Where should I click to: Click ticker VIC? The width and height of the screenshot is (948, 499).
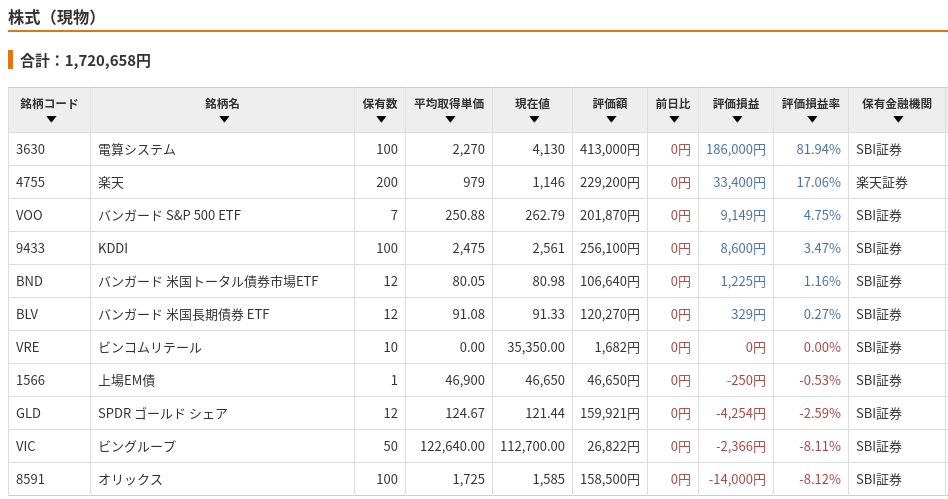pyautogui.click(x=25, y=446)
